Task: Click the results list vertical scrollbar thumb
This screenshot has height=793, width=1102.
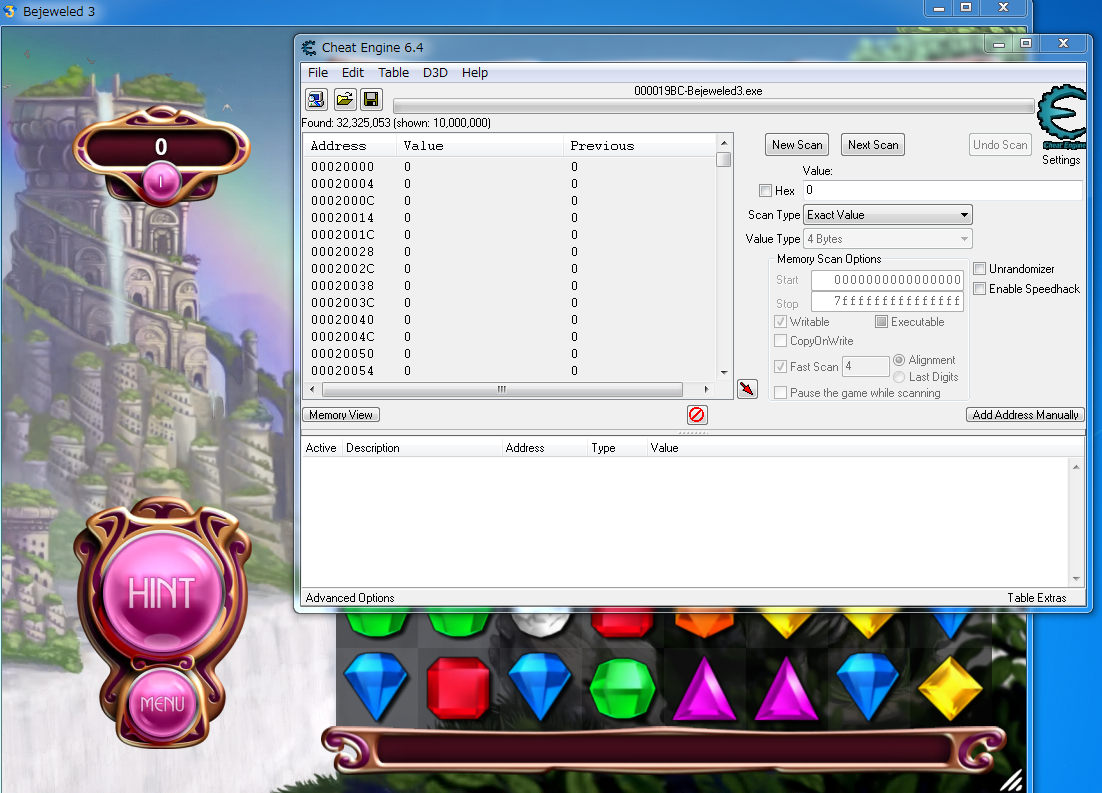Action: pos(724,160)
